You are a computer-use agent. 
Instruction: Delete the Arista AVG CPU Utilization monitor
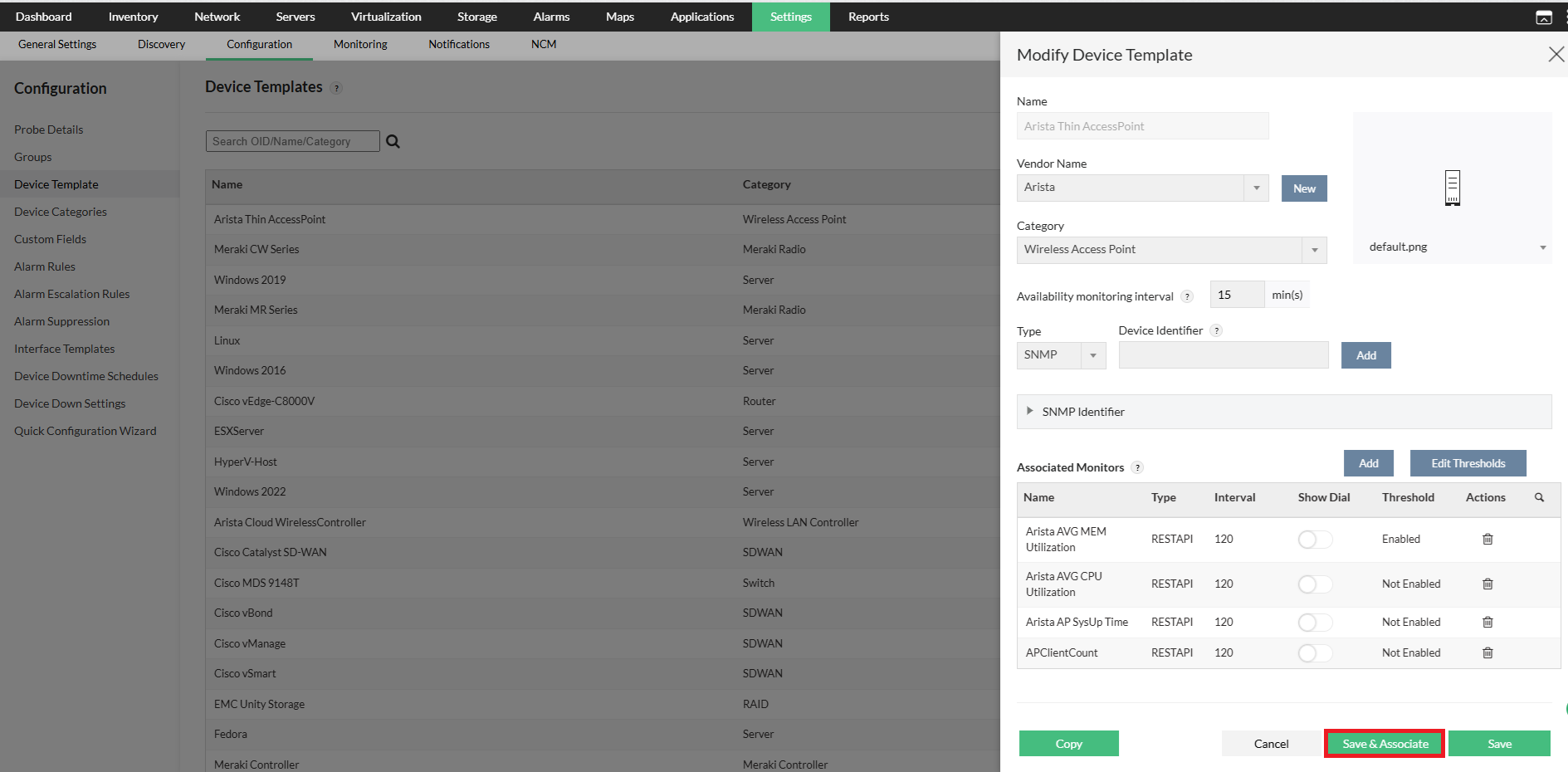click(x=1487, y=584)
